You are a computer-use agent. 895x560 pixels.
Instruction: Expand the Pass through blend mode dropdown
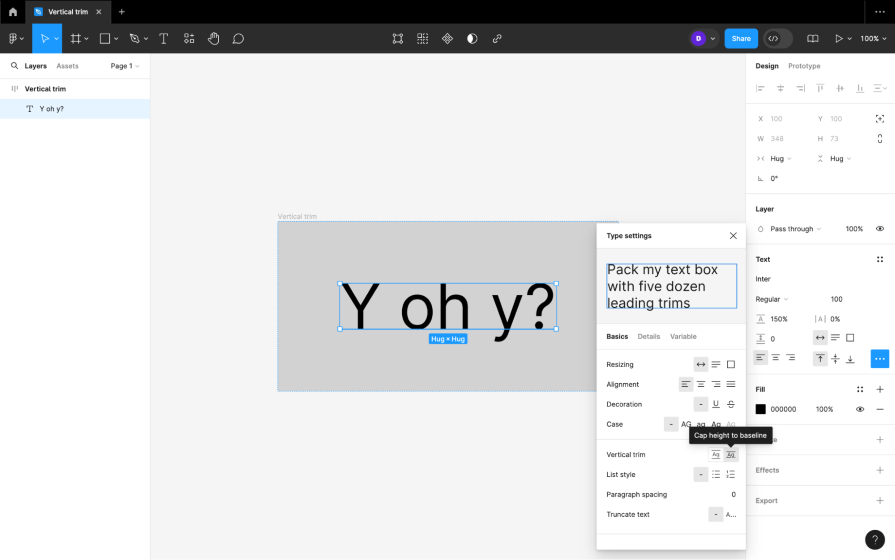795,229
